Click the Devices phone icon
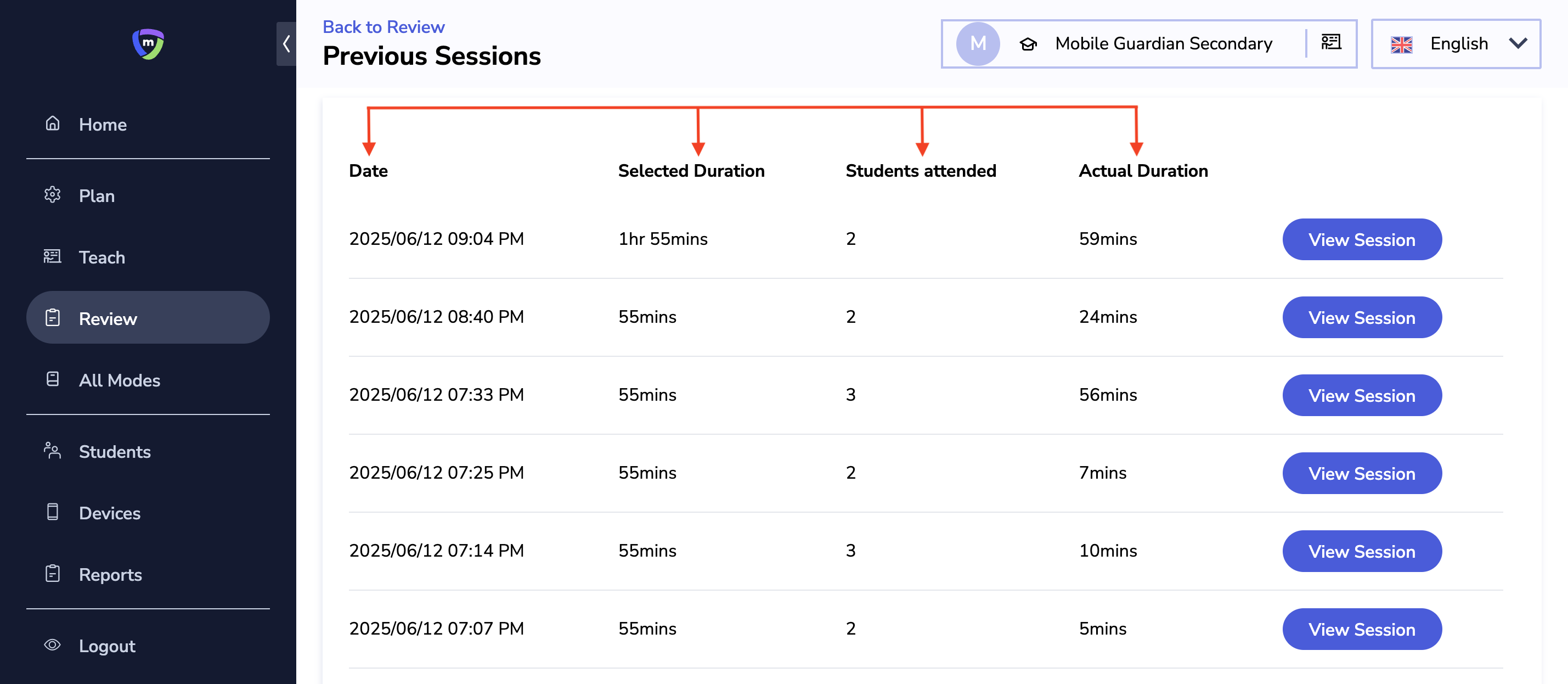This screenshot has height=684, width=1568. pos(53,512)
